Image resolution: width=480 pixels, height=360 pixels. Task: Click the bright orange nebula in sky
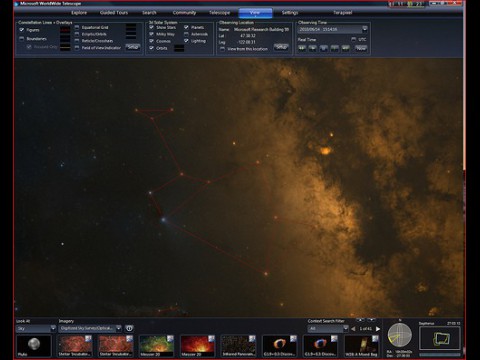coord(325,151)
